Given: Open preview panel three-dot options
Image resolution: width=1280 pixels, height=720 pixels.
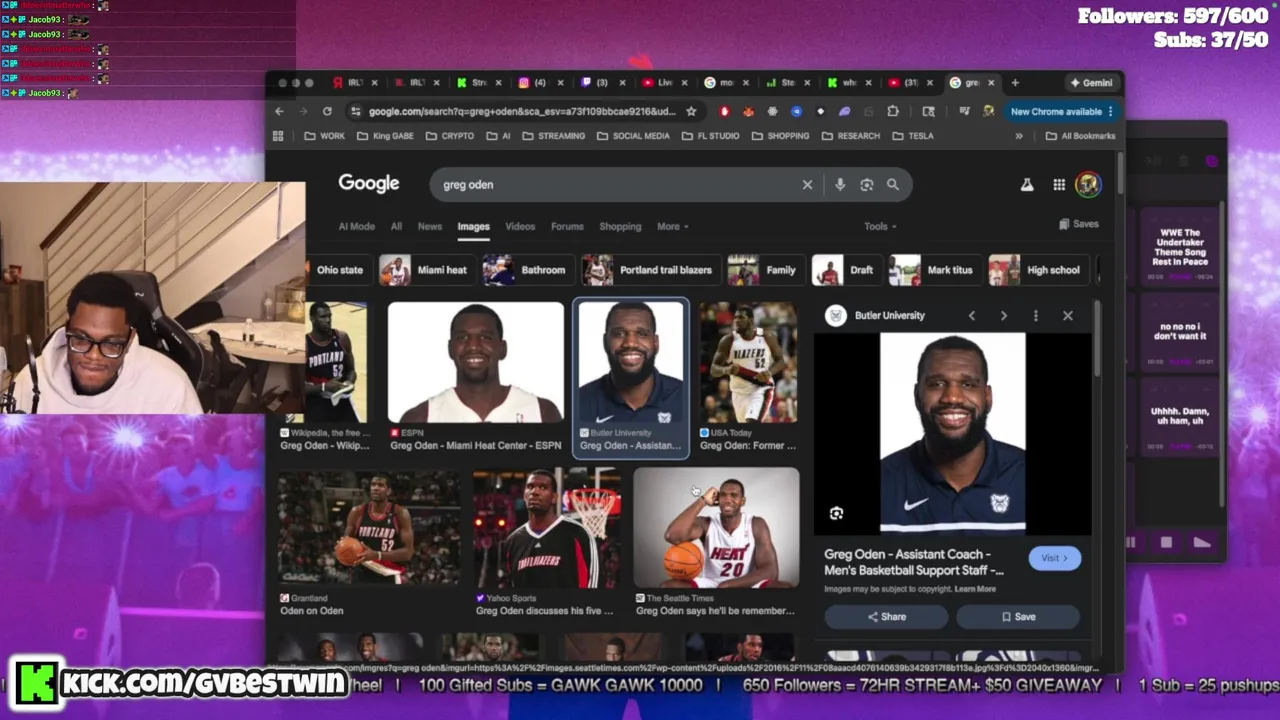Looking at the screenshot, I should (x=1035, y=316).
